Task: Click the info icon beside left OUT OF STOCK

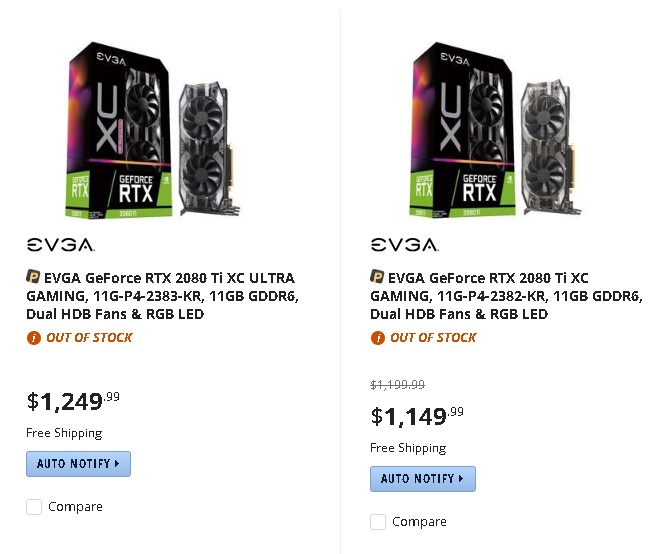Action: click(33, 338)
